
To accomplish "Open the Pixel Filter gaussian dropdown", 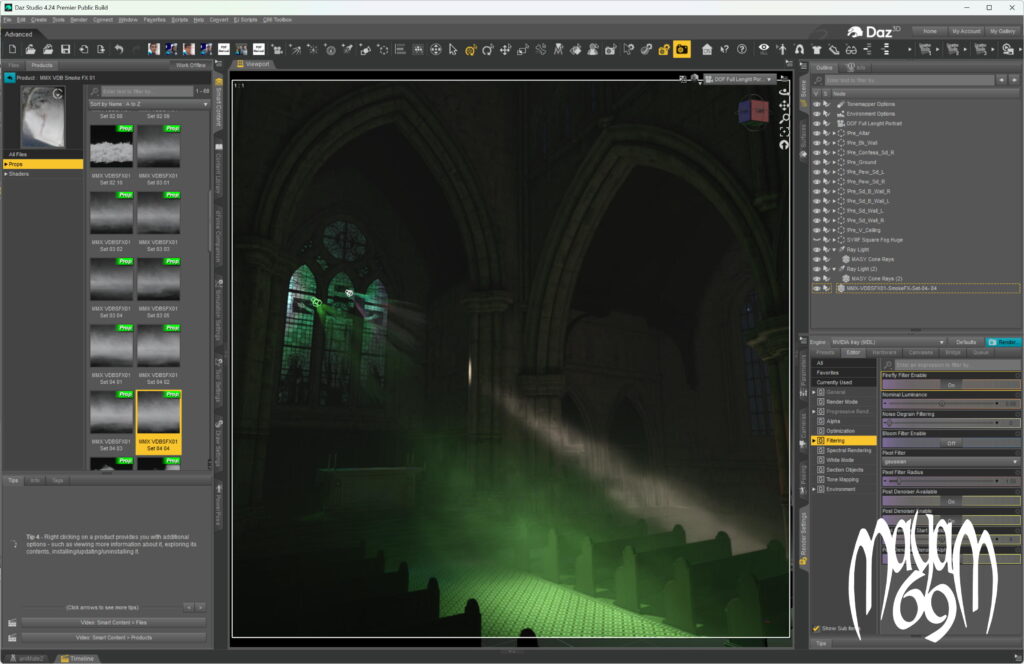I will point(950,462).
